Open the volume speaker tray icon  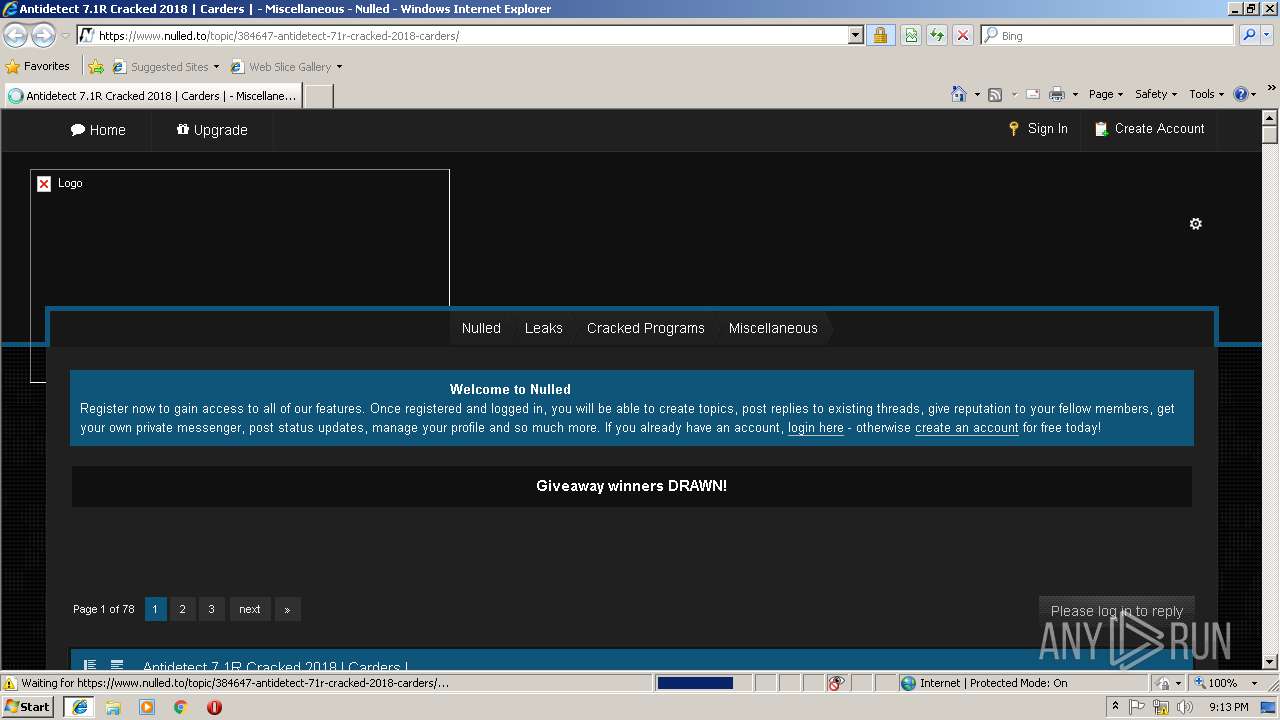(1185, 707)
